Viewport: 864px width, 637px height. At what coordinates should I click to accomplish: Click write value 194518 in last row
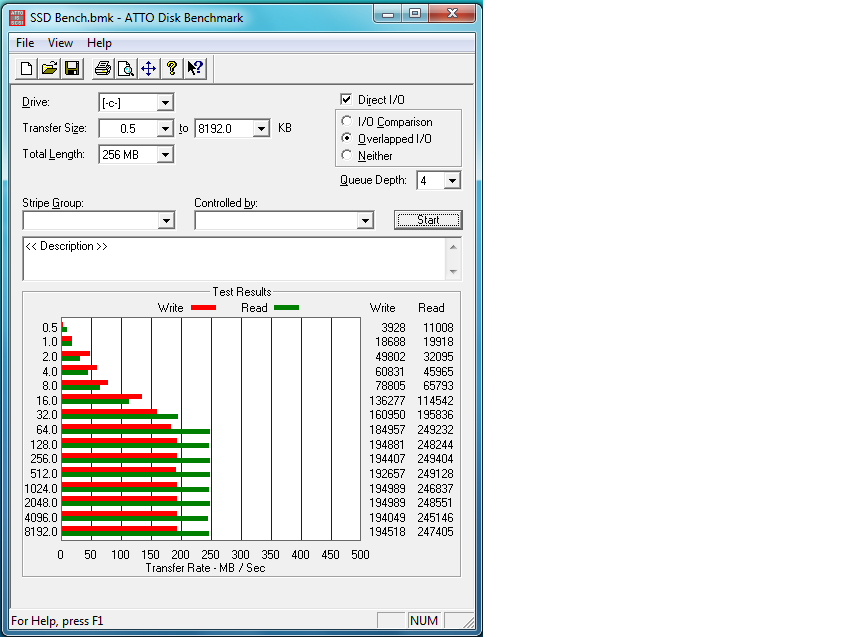click(387, 532)
